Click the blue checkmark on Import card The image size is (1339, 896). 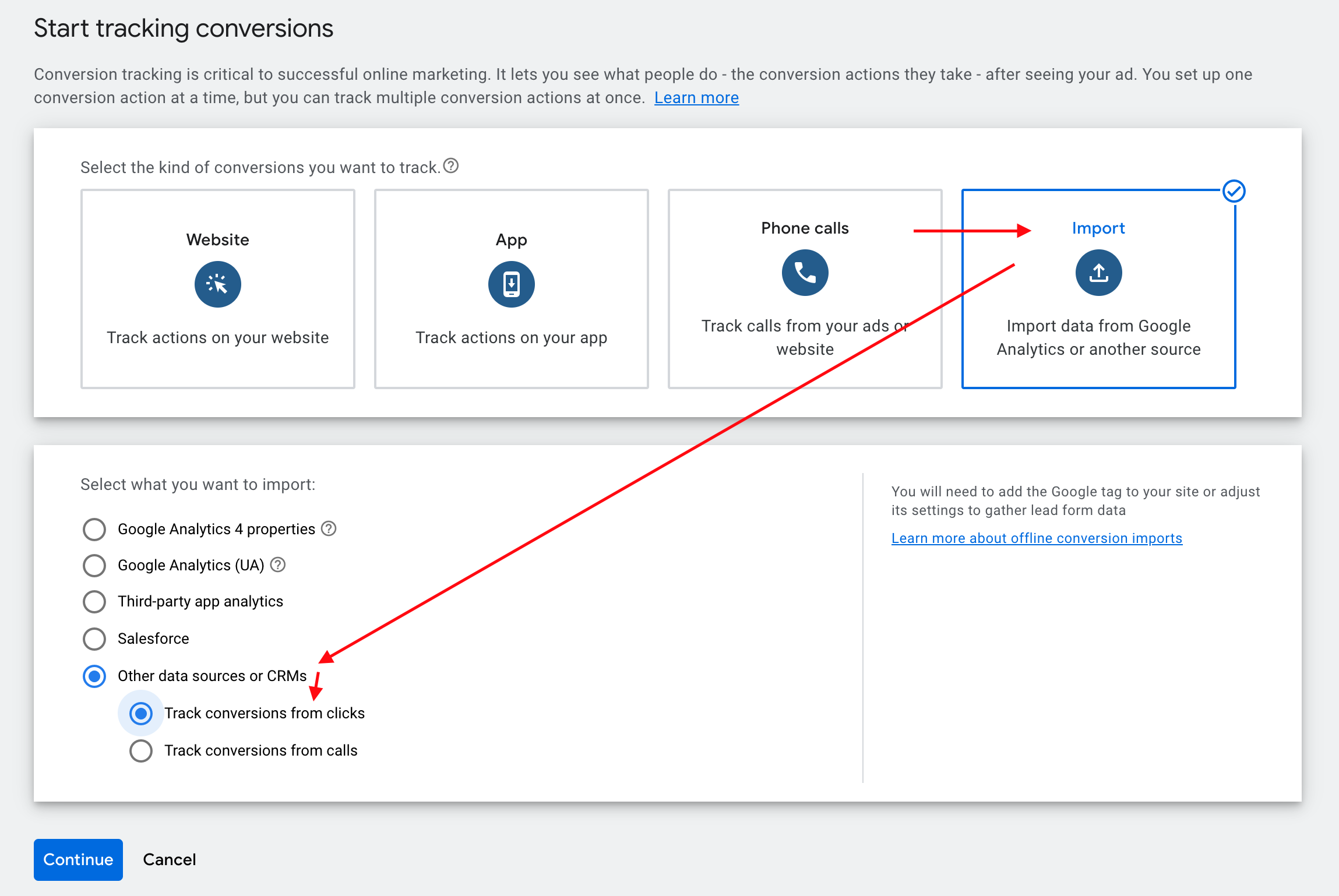point(1234,191)
